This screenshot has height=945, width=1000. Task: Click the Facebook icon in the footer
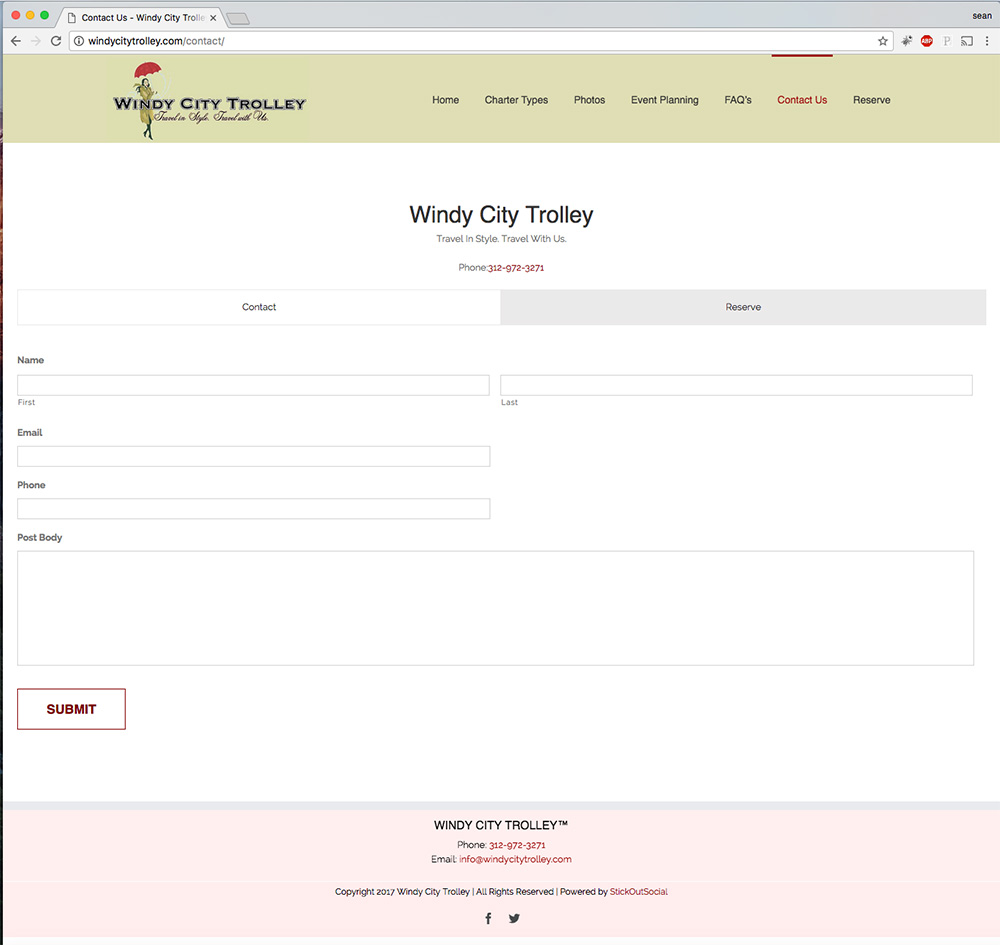click(488, 919)
